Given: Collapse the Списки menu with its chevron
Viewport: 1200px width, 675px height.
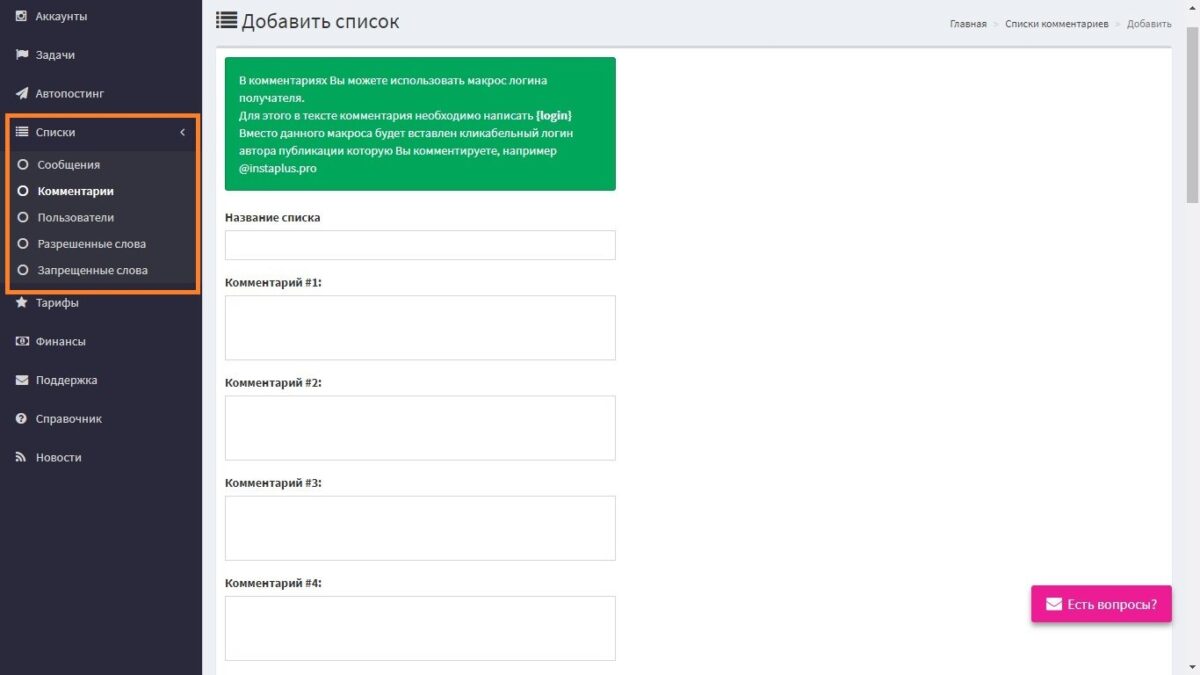Looking at the screenshot, I should click(182, 132).
